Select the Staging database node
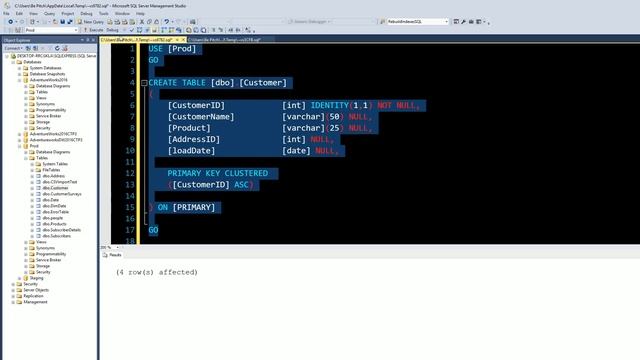The image size is (640, 360). (x=36, y=278)
